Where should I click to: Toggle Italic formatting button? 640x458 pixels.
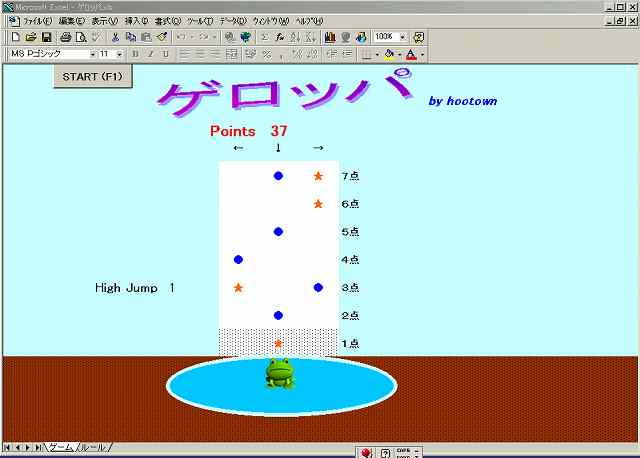(150, 54)
